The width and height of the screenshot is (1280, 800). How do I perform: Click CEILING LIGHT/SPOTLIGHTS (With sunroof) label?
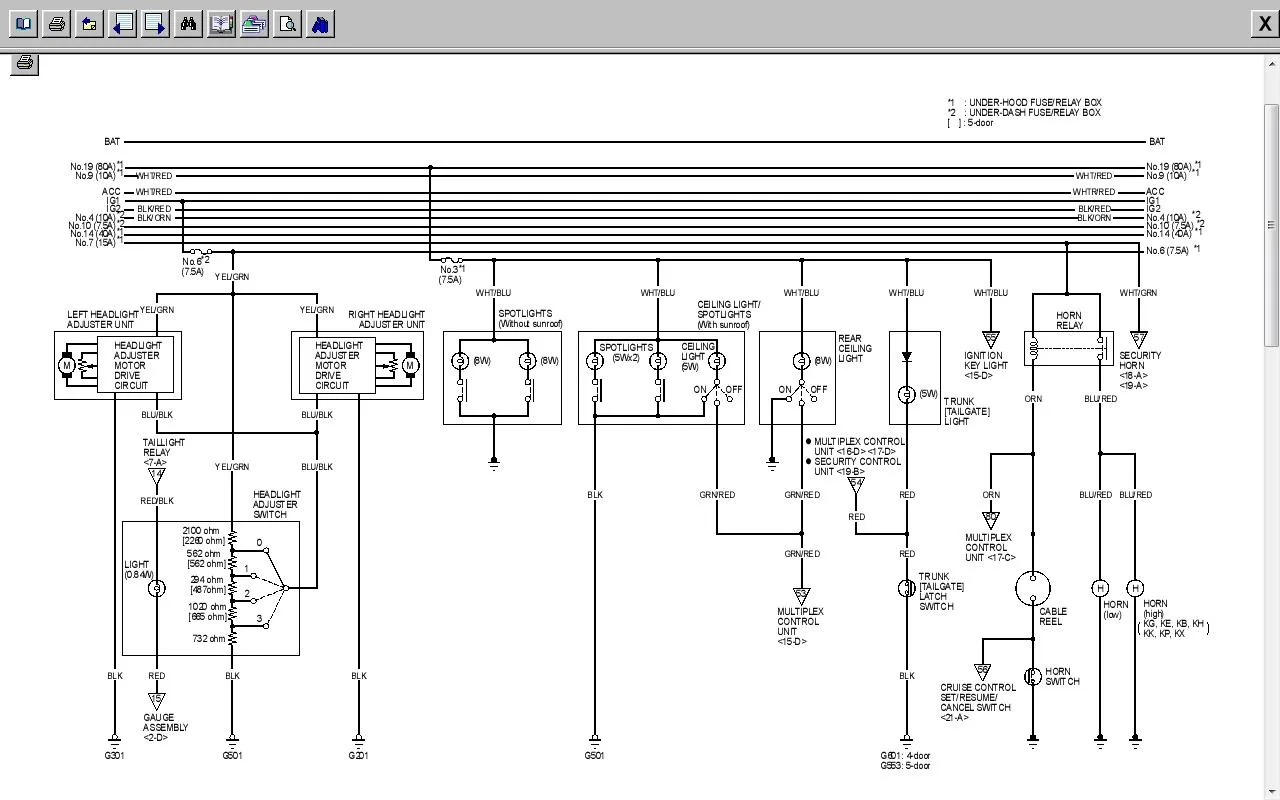pyautogui.click(x=729, y=314)
